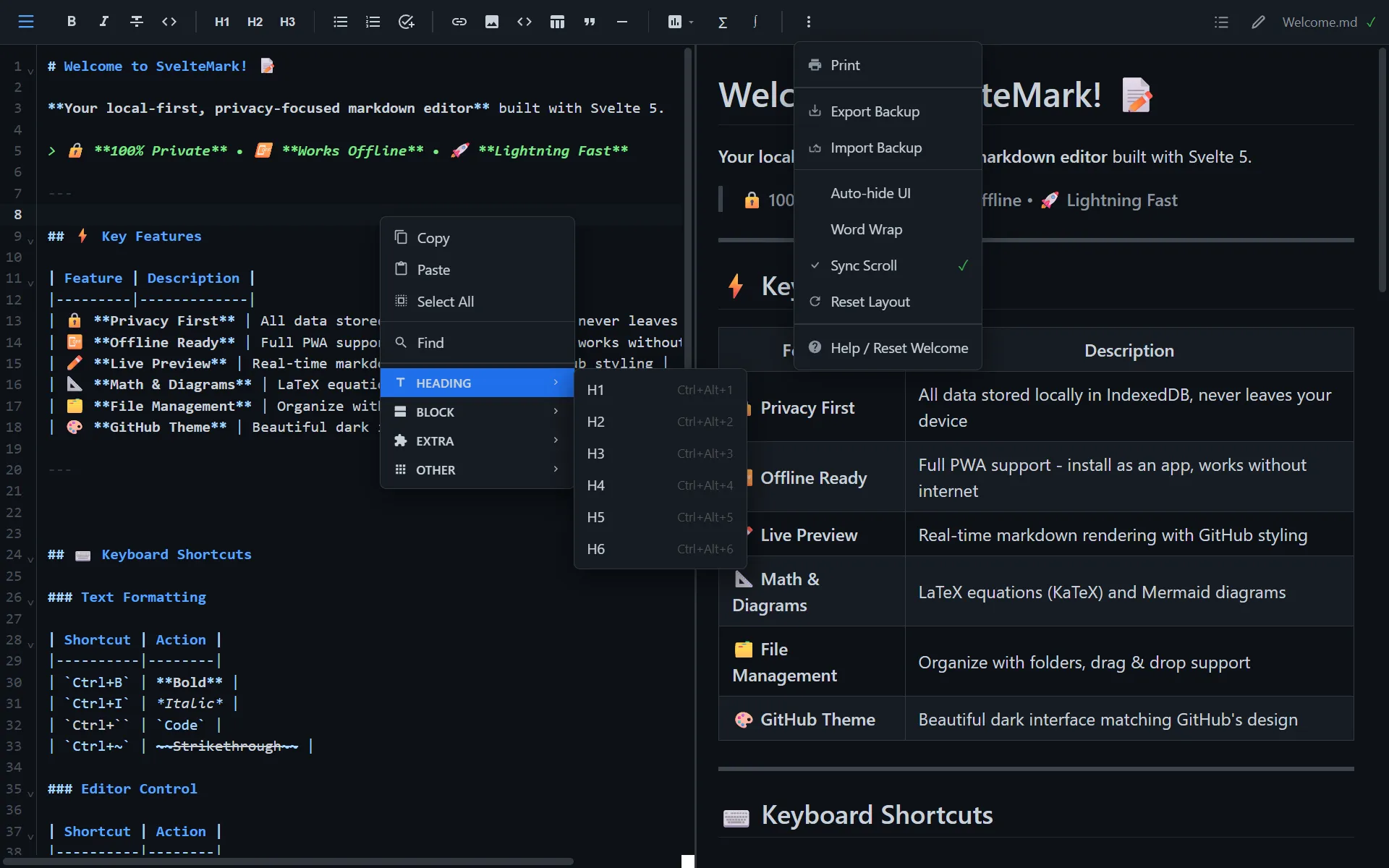
Task: Toggle Auto-hide UI option
Action: pos(888,193)
